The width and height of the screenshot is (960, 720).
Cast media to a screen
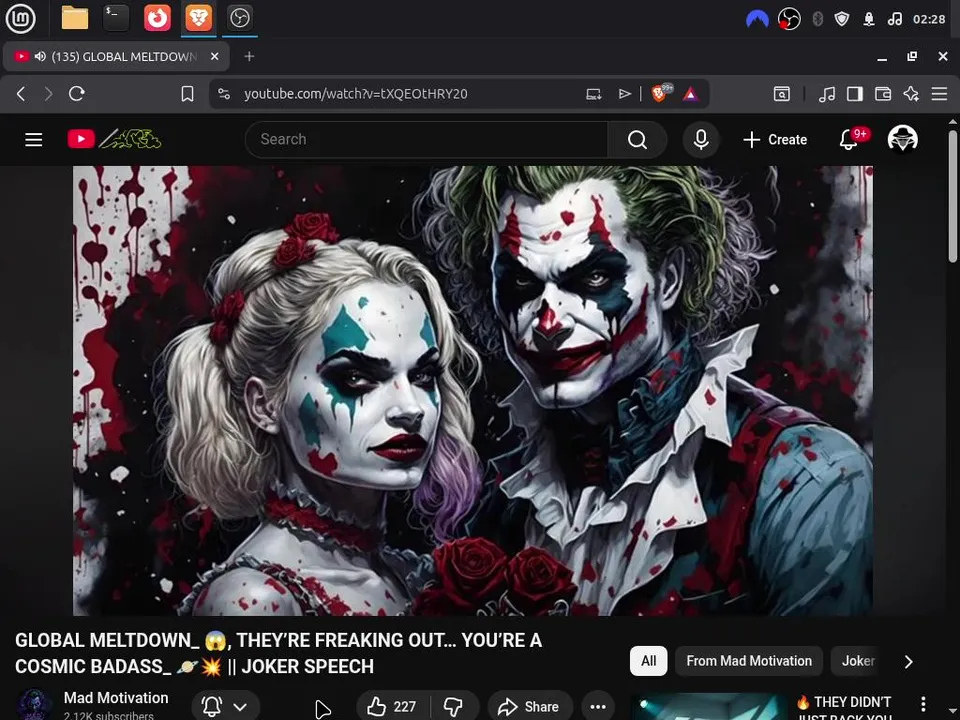pyautogui.click(x=593, y=94)
